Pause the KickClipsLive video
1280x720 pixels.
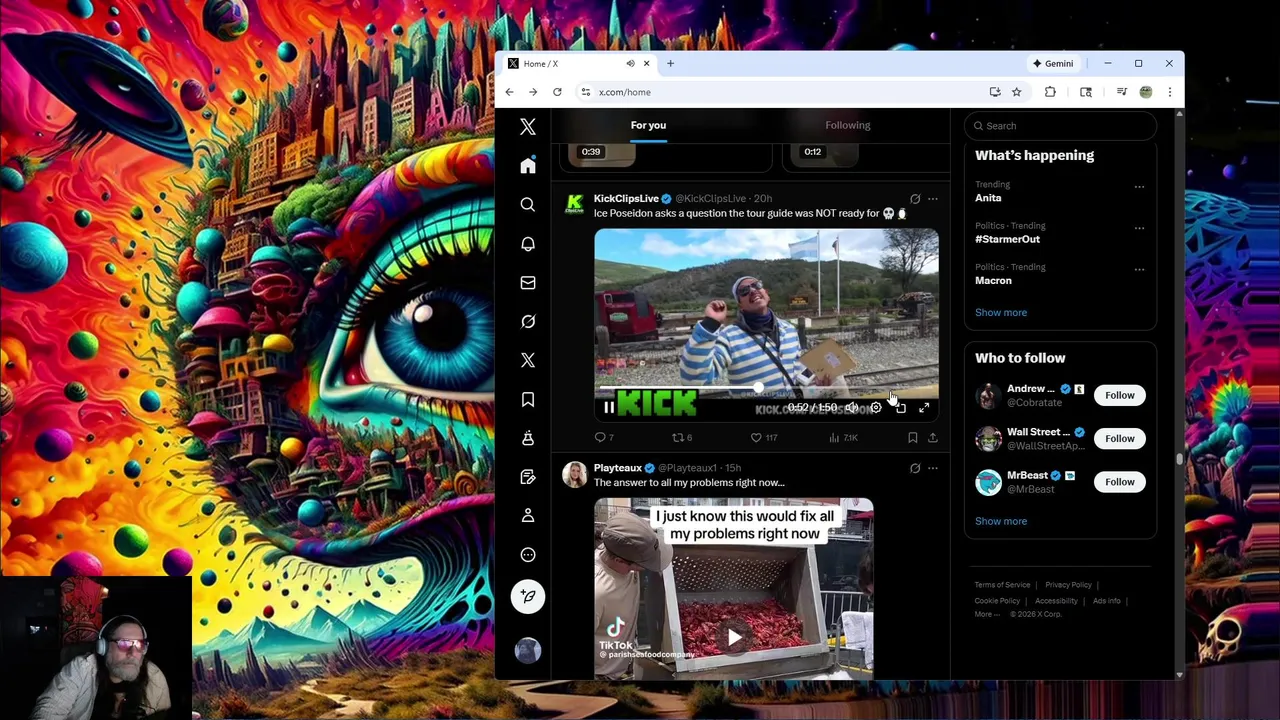[609, 407]
